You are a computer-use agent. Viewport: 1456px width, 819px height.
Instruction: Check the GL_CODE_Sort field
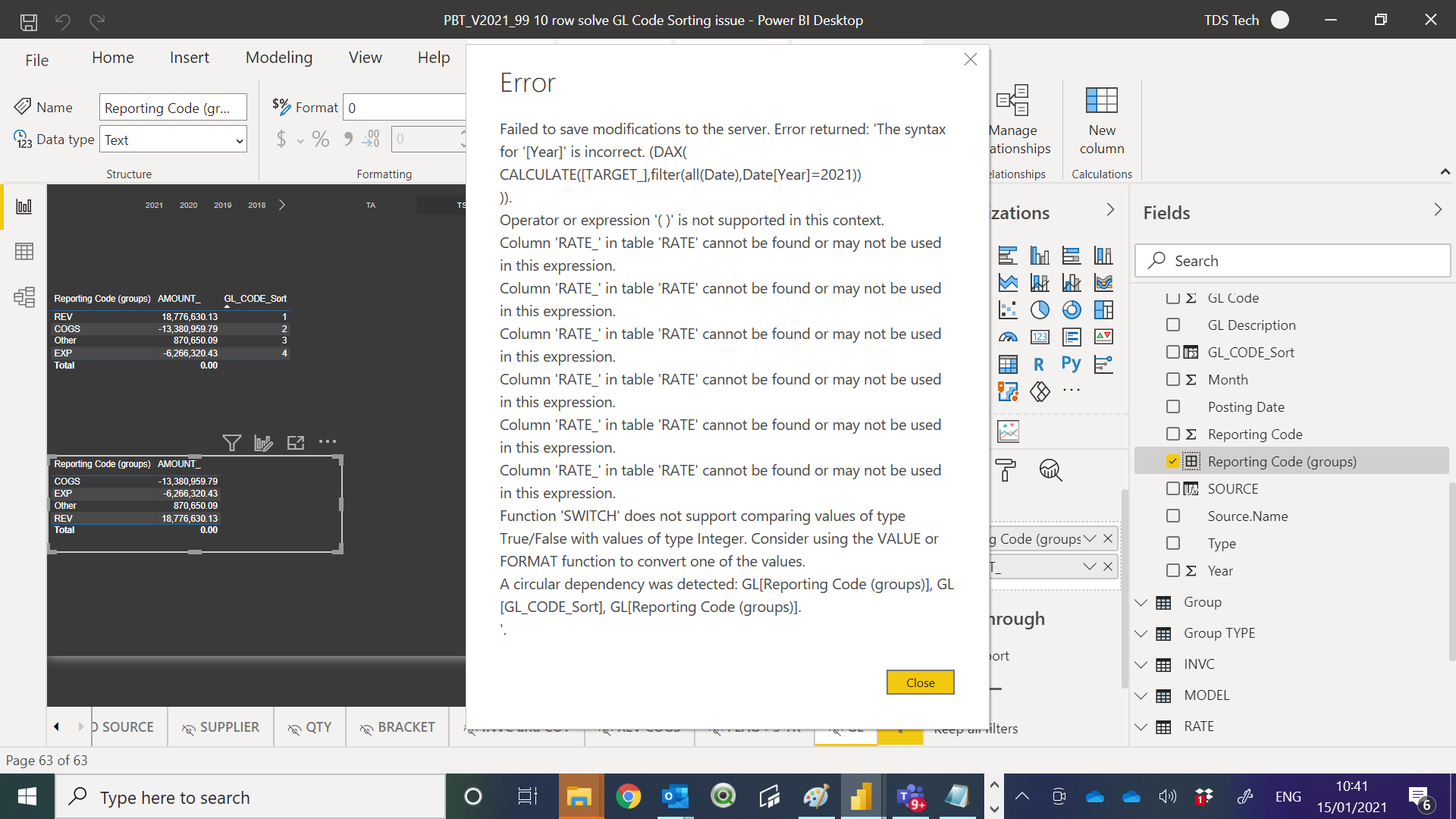pyautogui.click(x=1173, y=352)
